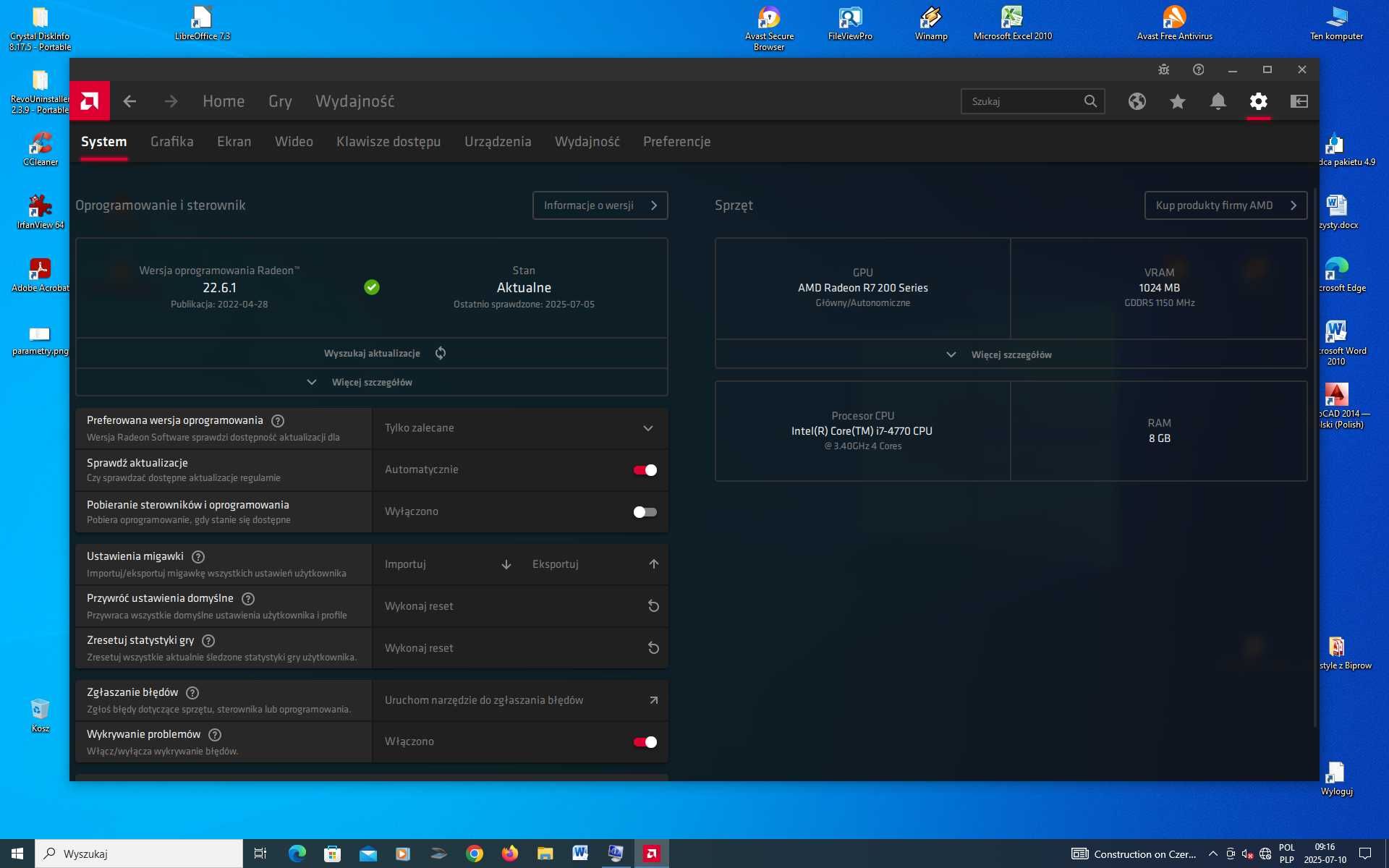Click help icon beside Przywróć ustawienia domyślne
This screenshot has height=868, width=1389.
pyautogui.click(x=248, y=598)
